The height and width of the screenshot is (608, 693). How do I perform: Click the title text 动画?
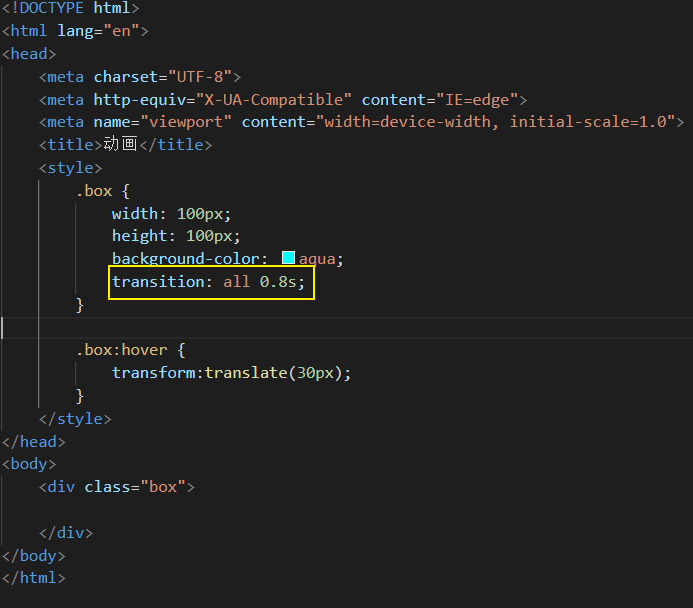point(120,144)
